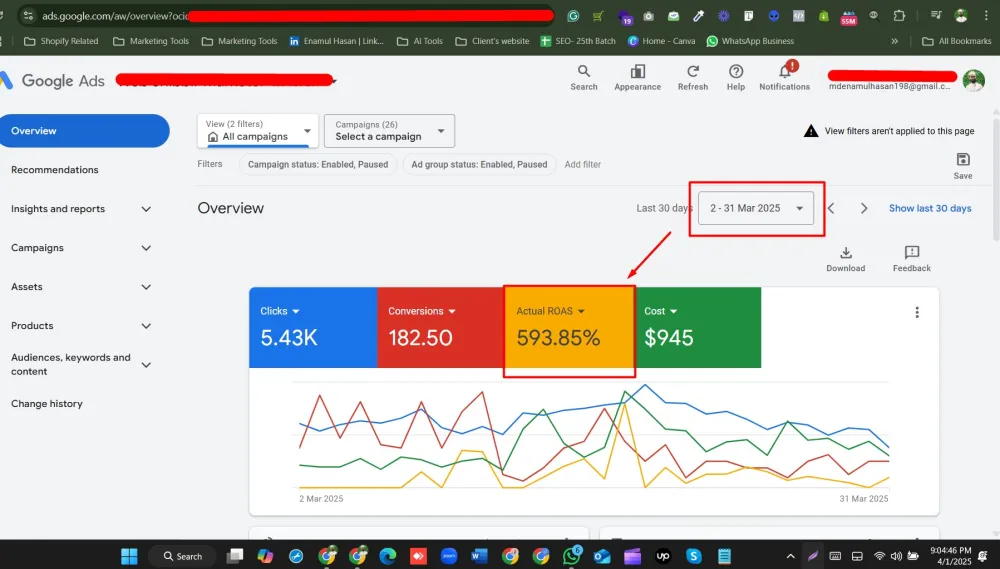Go to the previous date range arrow
1000x569 pixels.
pyautogui.click(x=830, y=209)
